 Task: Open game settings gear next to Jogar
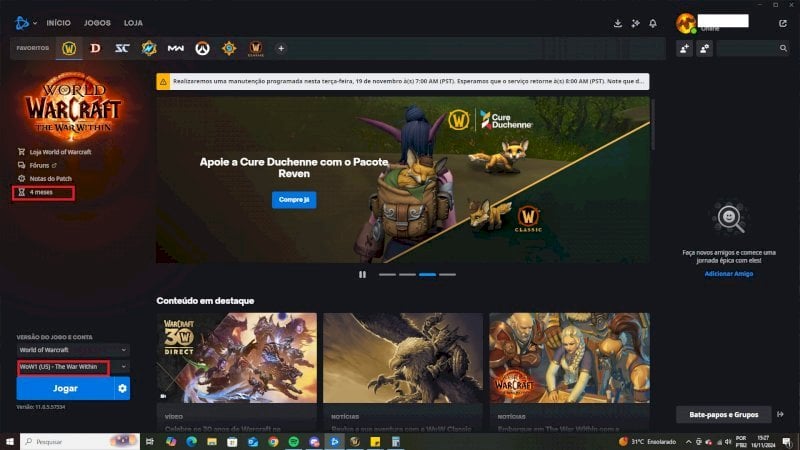[x=122, y=388]
